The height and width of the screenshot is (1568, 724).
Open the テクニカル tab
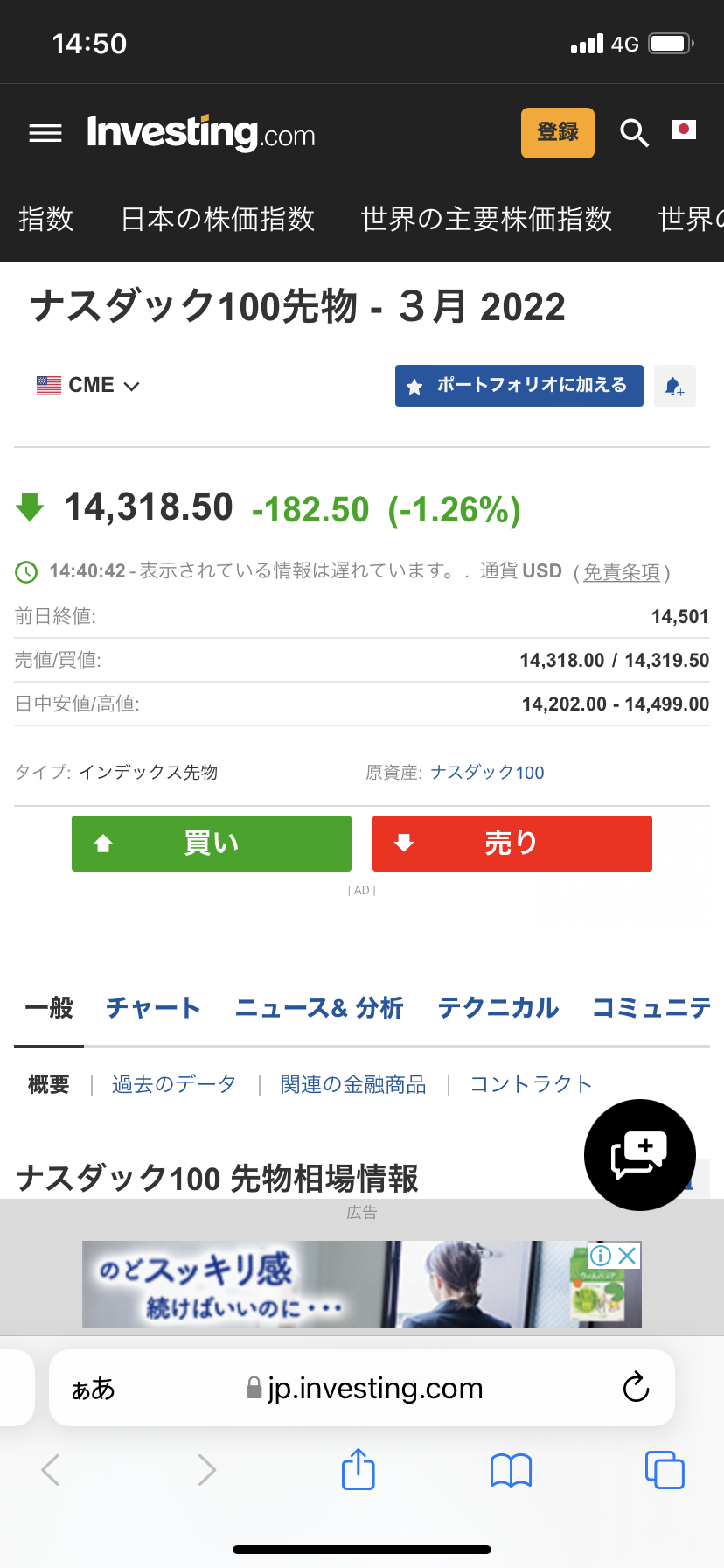point(498,1008)
